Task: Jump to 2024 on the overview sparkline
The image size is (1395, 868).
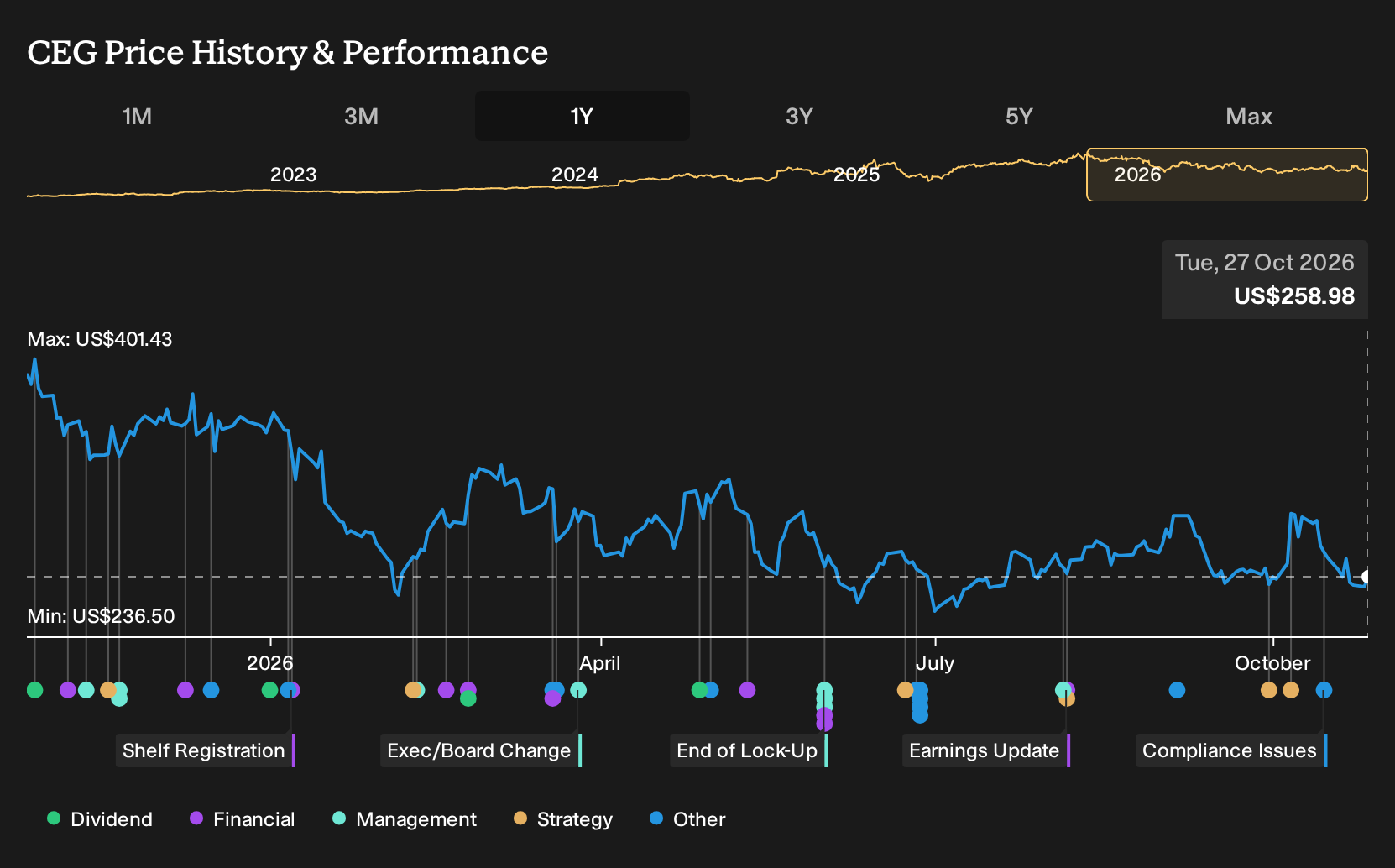Action: pyautogui.click(x=575, y=175)
